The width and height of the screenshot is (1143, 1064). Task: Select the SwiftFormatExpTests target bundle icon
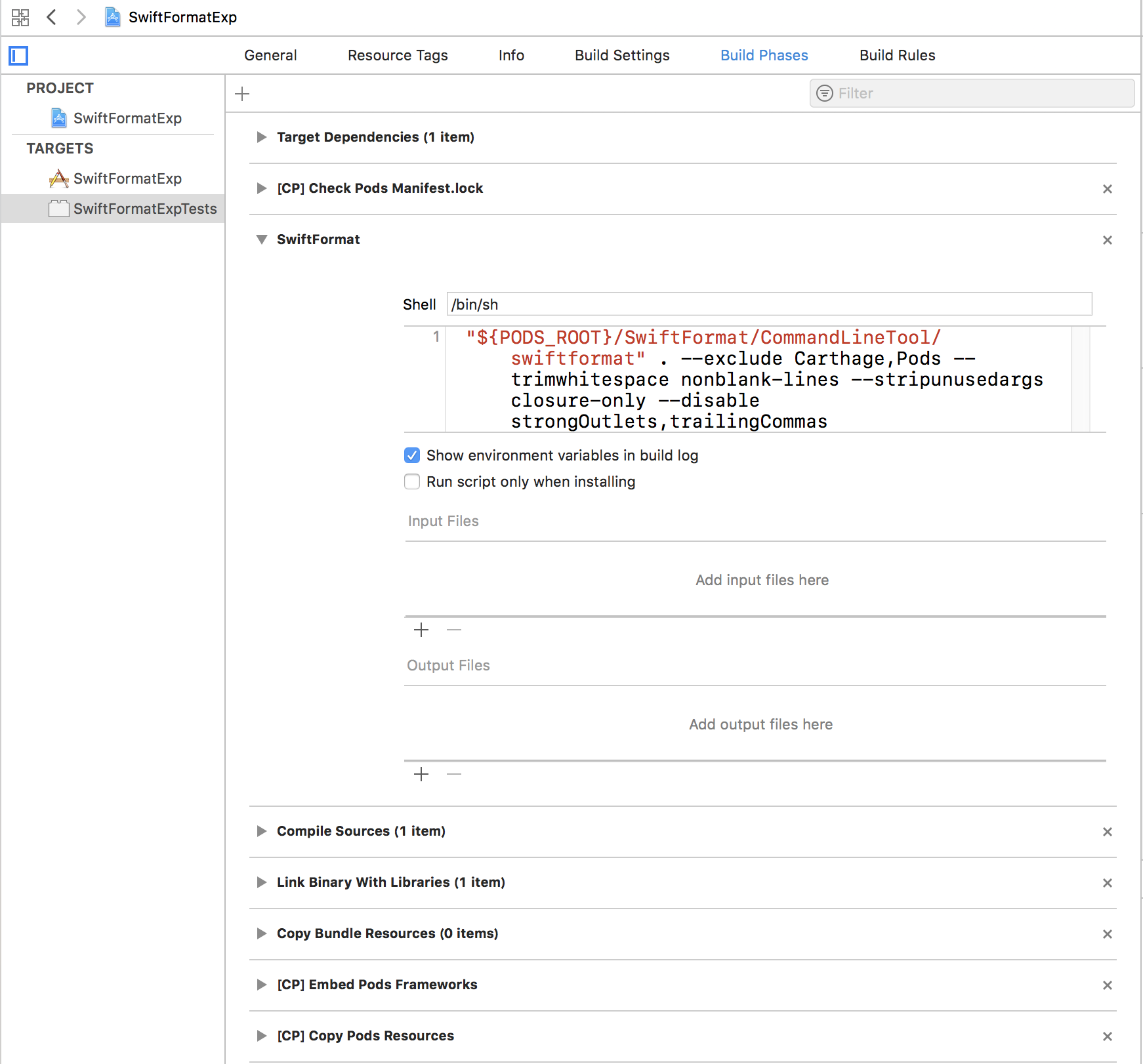tap(59, 209)
